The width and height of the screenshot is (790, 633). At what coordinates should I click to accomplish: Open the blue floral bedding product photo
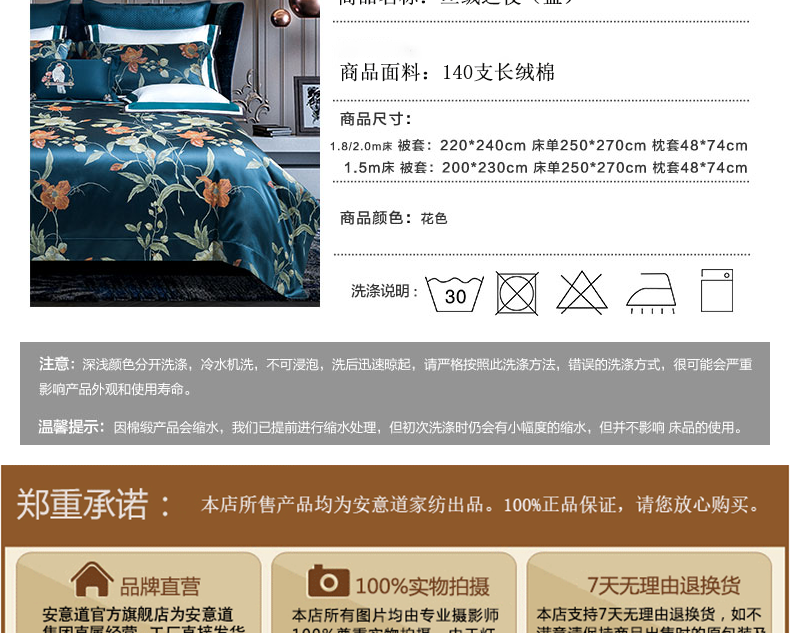tap(175, 153)
